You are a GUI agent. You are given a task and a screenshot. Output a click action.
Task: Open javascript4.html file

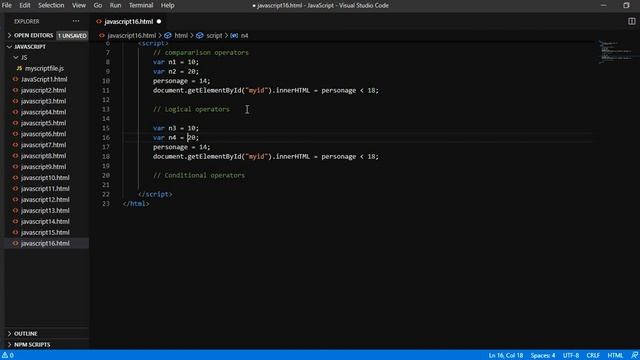coord(43,112)
